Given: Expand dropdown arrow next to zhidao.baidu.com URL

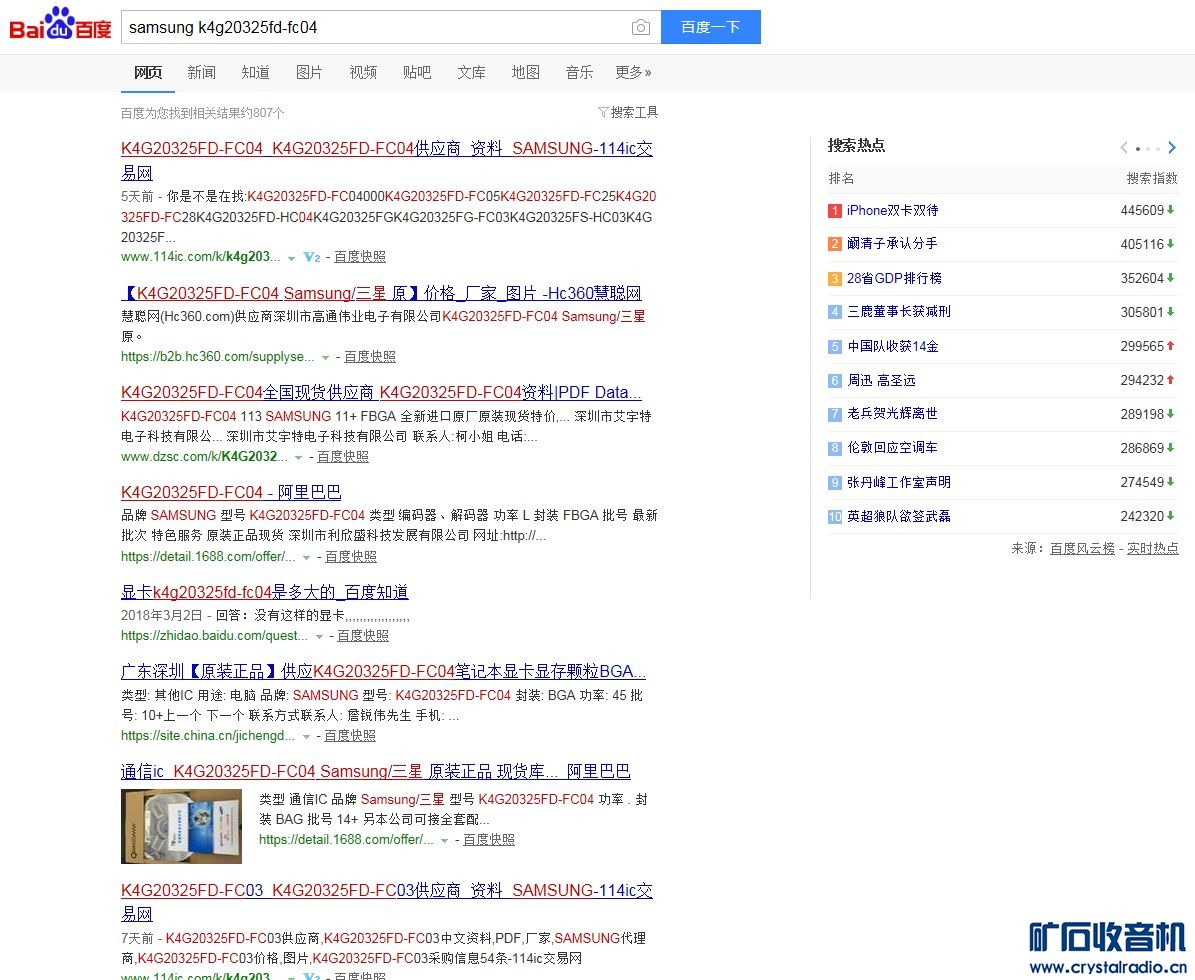Looking at the screenshot, I should coord(319,636).
